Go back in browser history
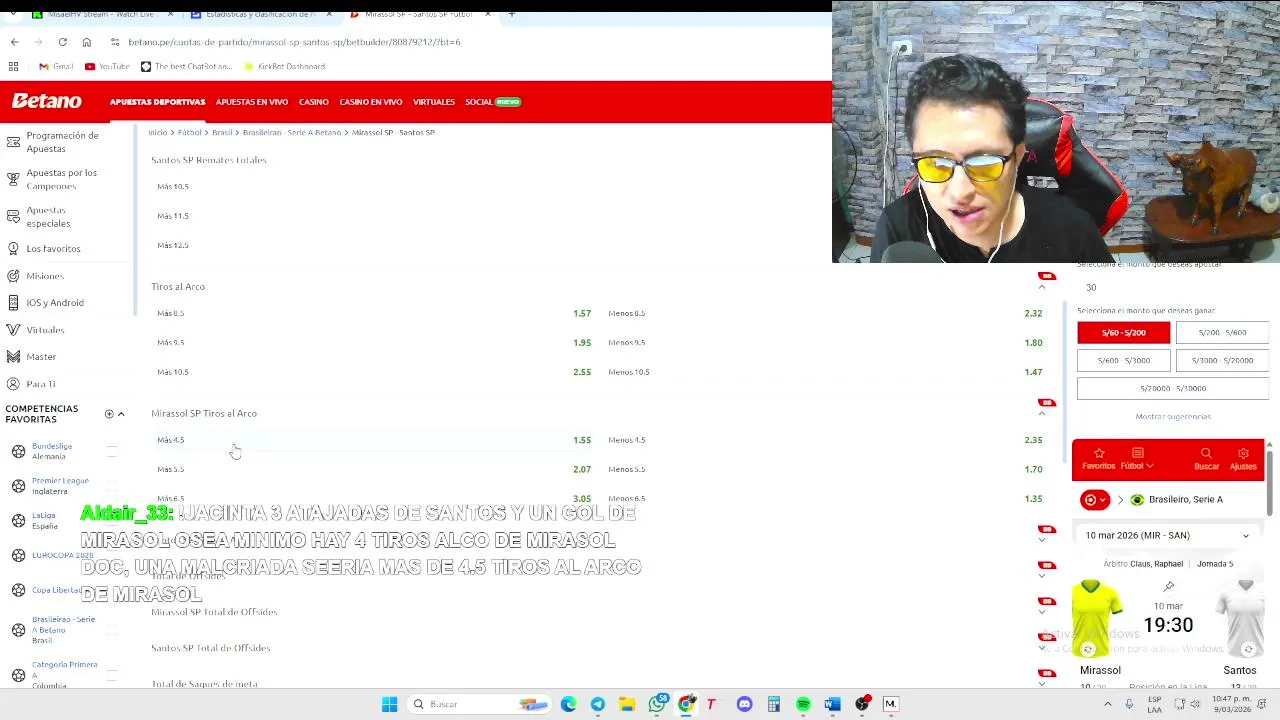The height and width of the screenshot is (720, 1280). 14,42
